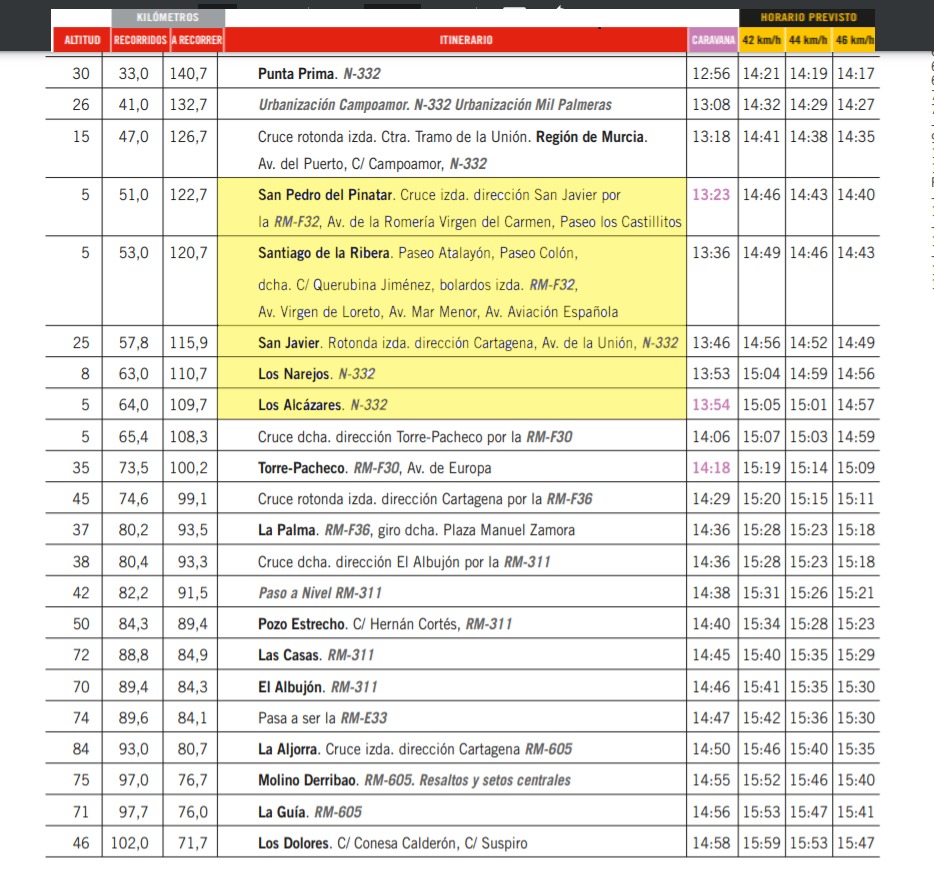Screen dimensions: 934x884
Task: Click the italic Paso a Nivel RM-311 entry
Action: (320, 593)
